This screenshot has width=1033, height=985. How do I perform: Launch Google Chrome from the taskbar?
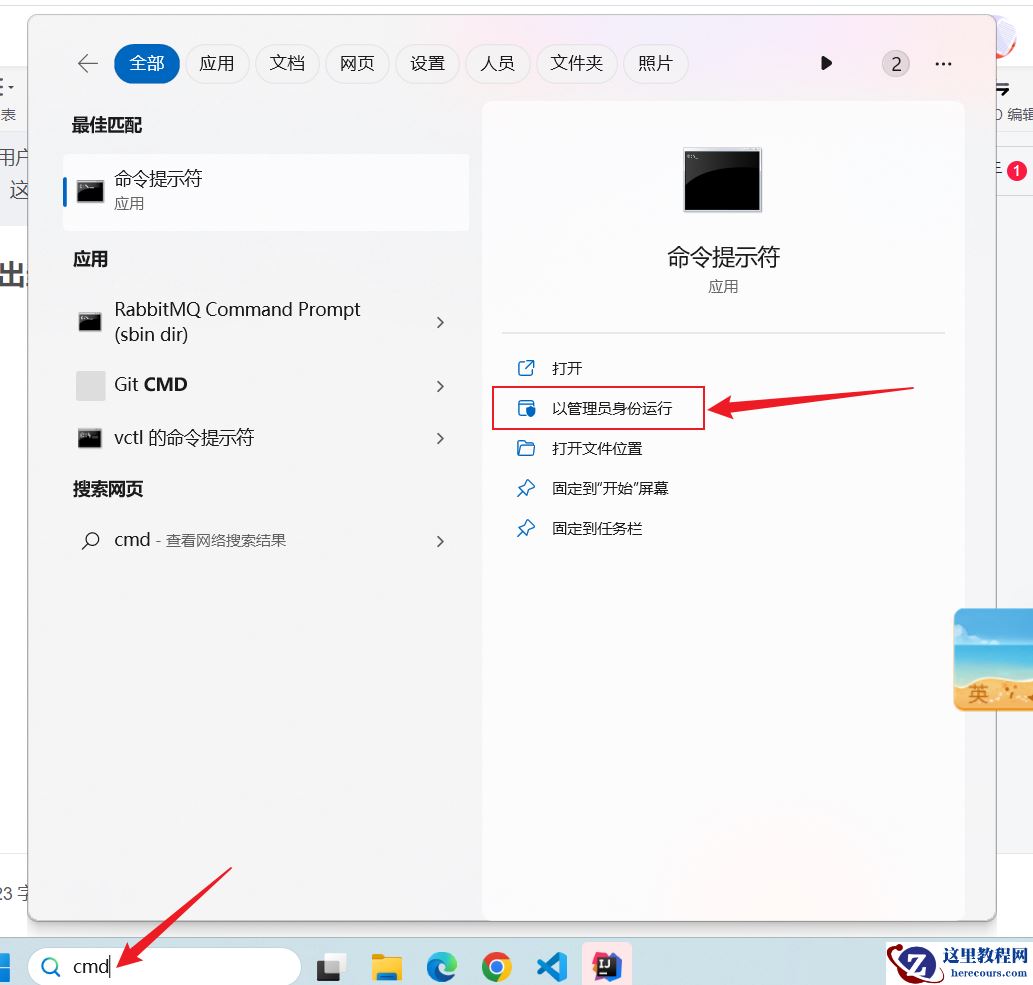(x=496, y=964)
